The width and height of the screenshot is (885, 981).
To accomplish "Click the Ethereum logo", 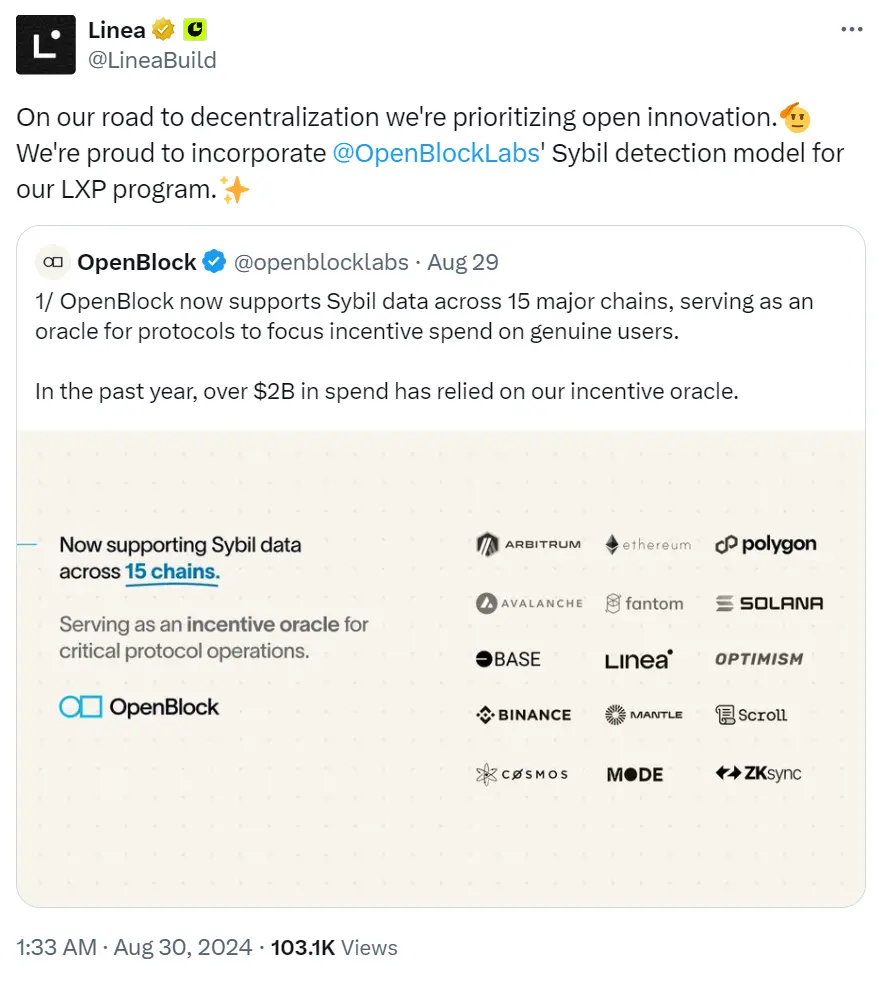I will coord(648,545).
